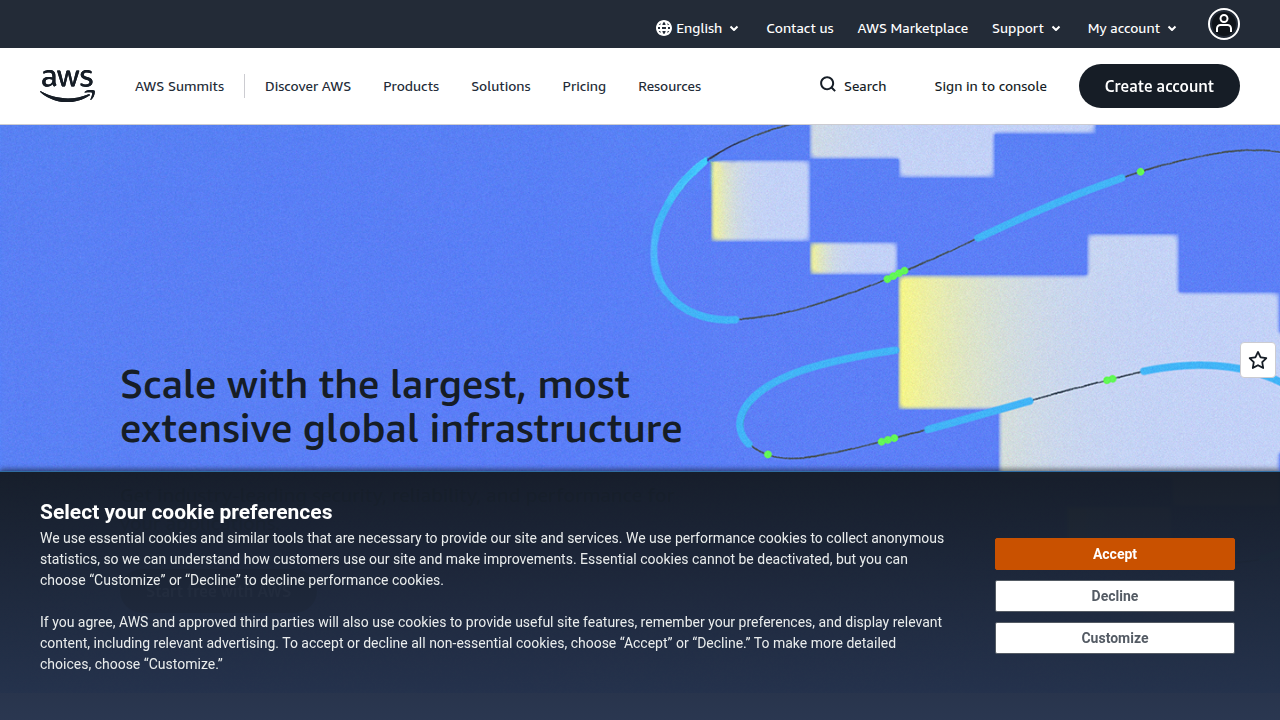Open the user profile avatar icon
Image resolution: width=1280 pixels, height=720 pixels.
1224,24
